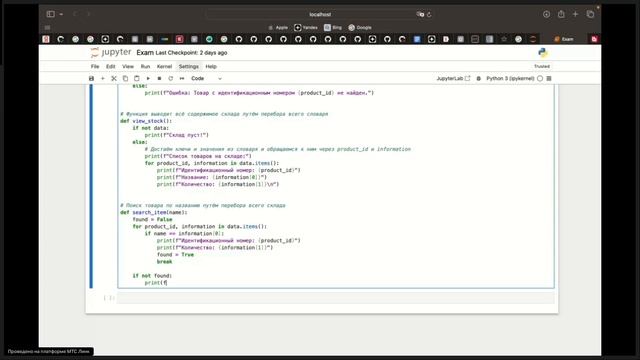Save the notebook with the floppy disk icon

91,78
